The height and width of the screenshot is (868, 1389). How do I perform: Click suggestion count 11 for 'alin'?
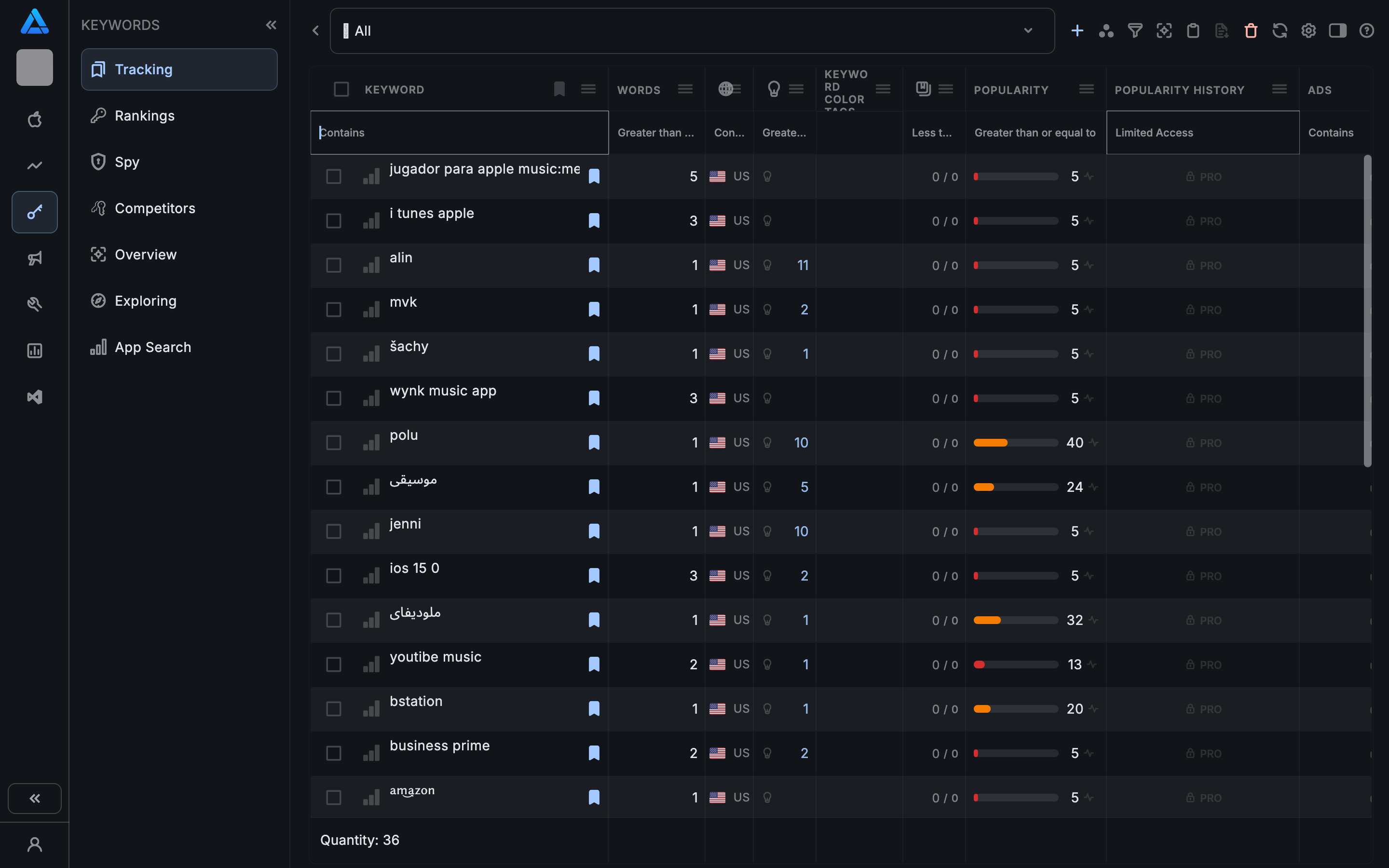[803, 265]
